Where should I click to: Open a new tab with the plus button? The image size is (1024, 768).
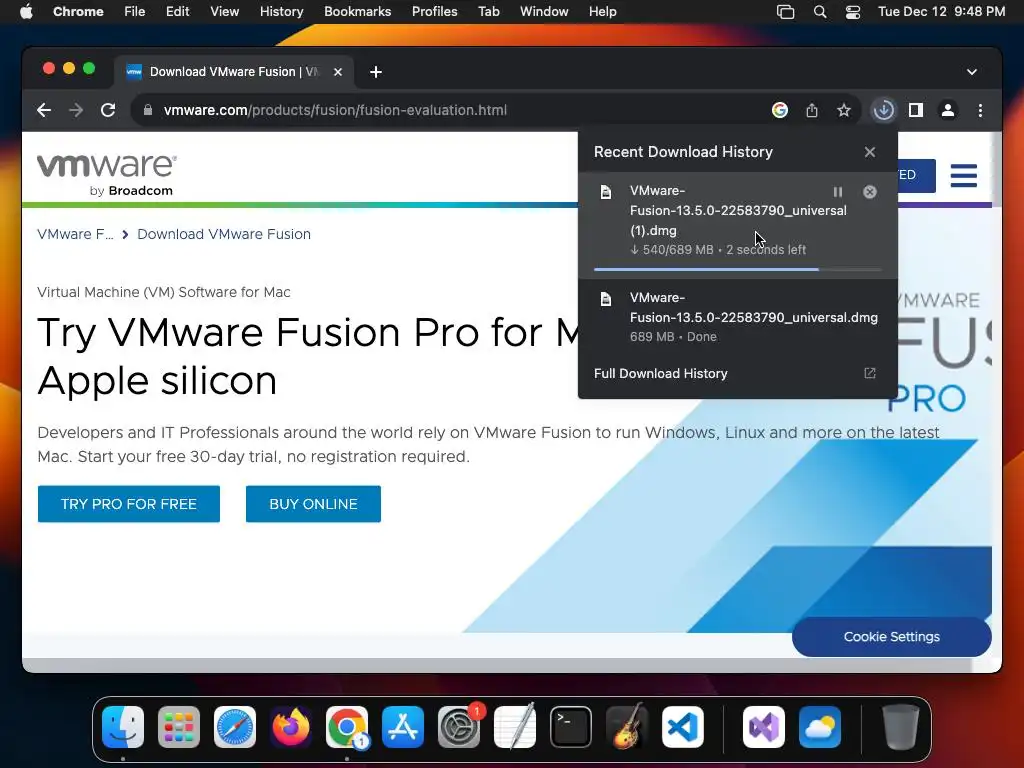click(x=376, y=72)
